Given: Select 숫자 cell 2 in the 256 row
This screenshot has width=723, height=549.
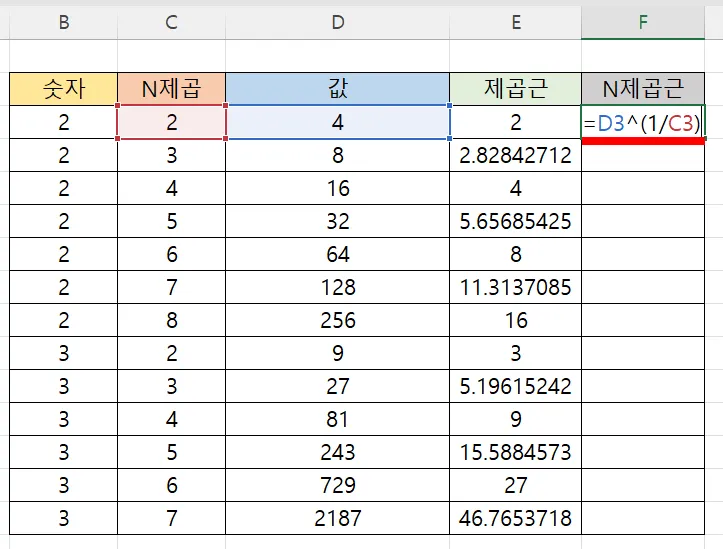Looking at the screenshot, I should pyautogui.click(x=64, y=320).
